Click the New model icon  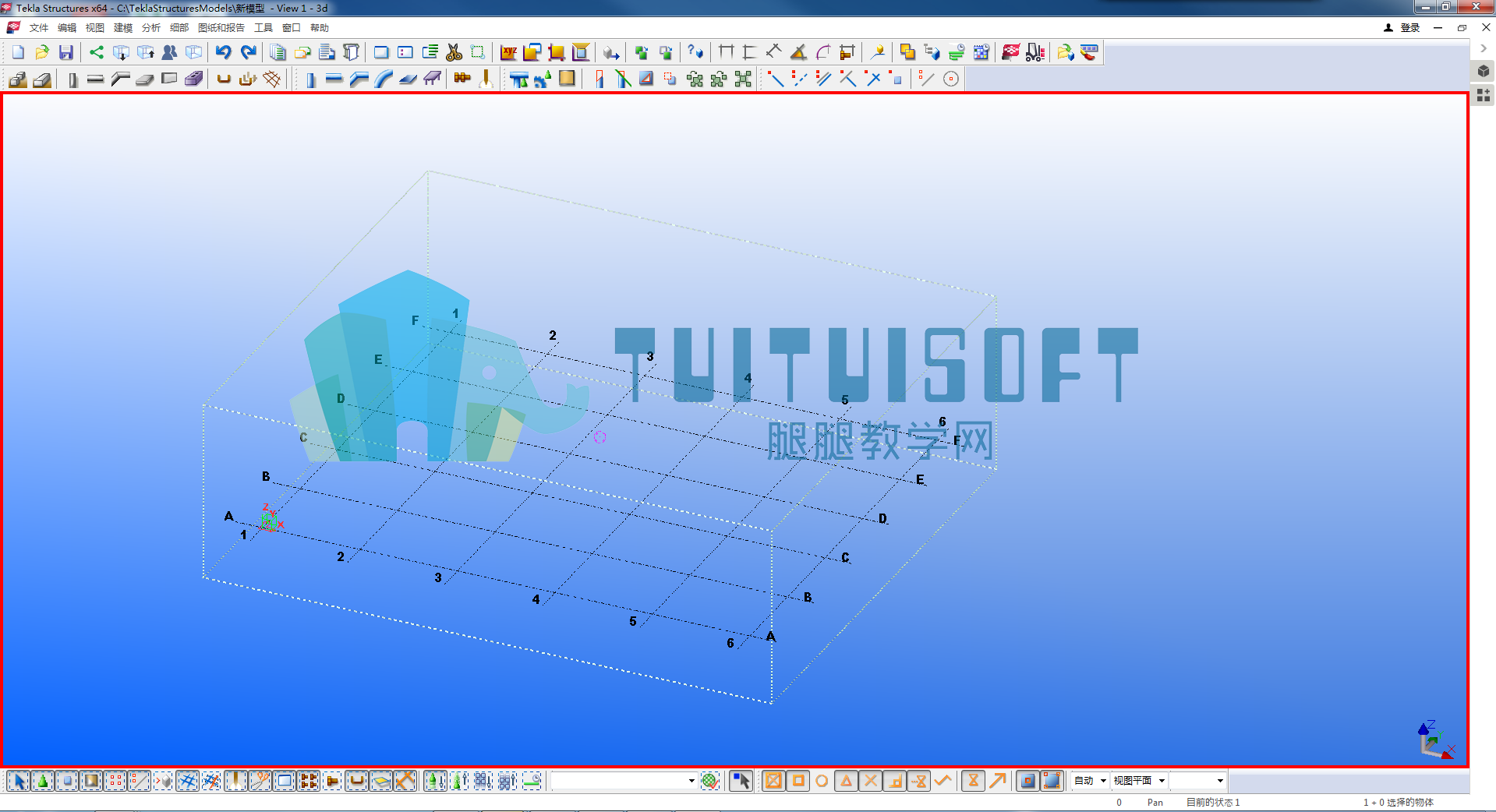[18, 52]
